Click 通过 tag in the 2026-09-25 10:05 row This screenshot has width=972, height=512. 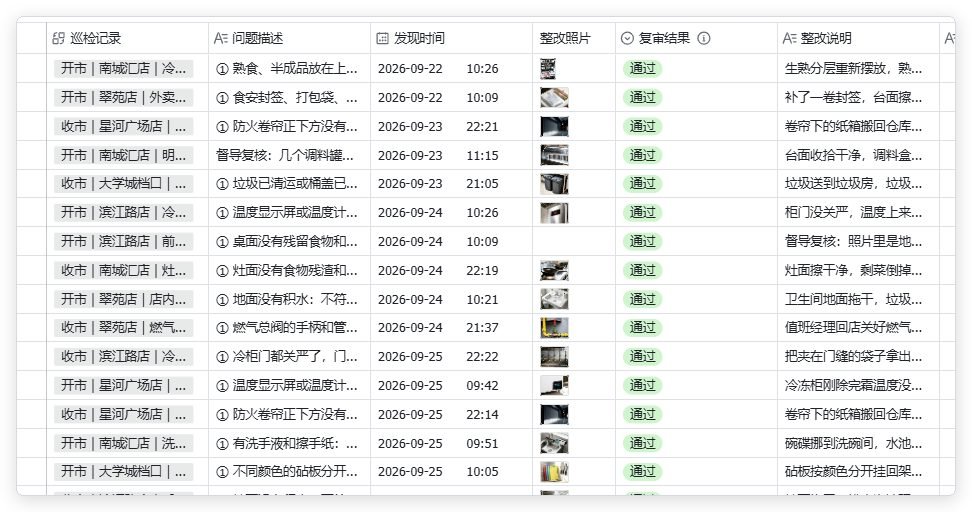tap(642, 472)
